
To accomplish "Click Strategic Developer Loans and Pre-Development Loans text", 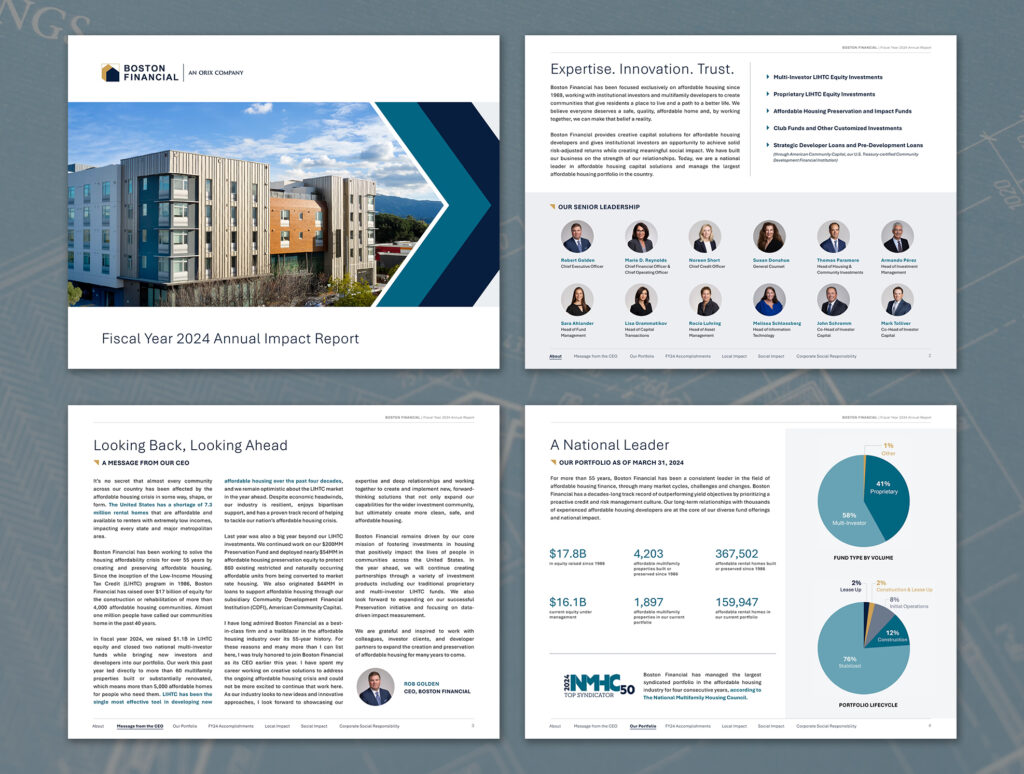I will click(848, 145).
